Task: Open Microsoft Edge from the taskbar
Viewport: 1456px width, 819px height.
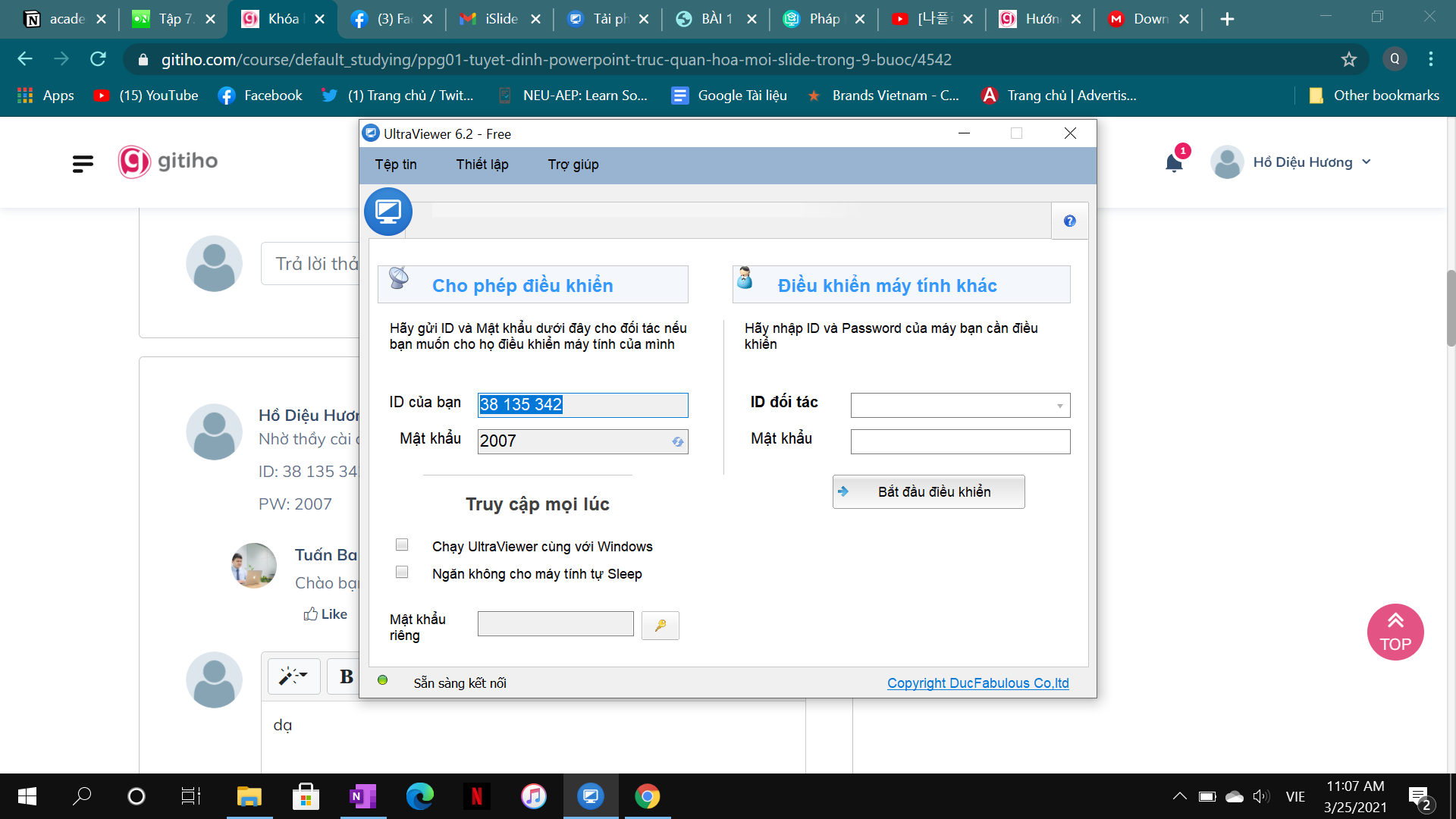Action: coord(420,796)
